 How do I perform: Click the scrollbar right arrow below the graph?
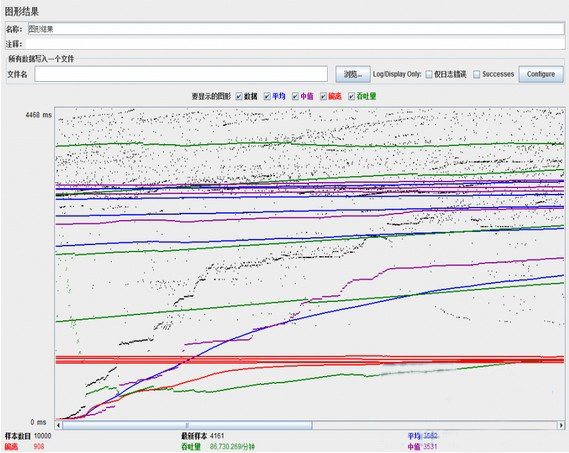coord(561,425)
